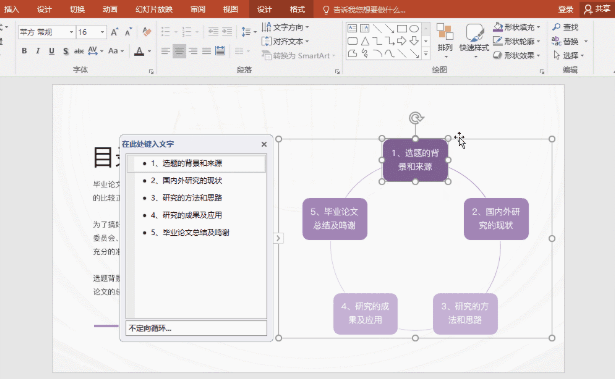
Task: Open the 排列 arrange menu
Action: click(445, 40)
